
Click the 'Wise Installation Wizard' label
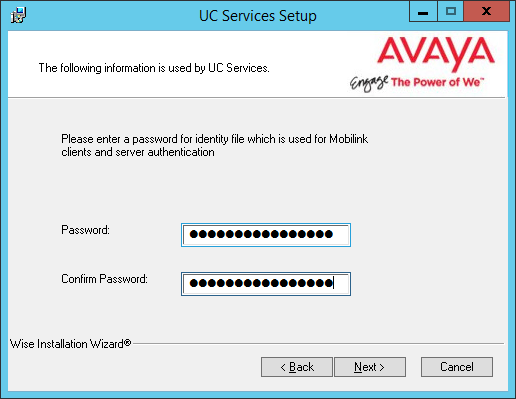click(67, 344)
